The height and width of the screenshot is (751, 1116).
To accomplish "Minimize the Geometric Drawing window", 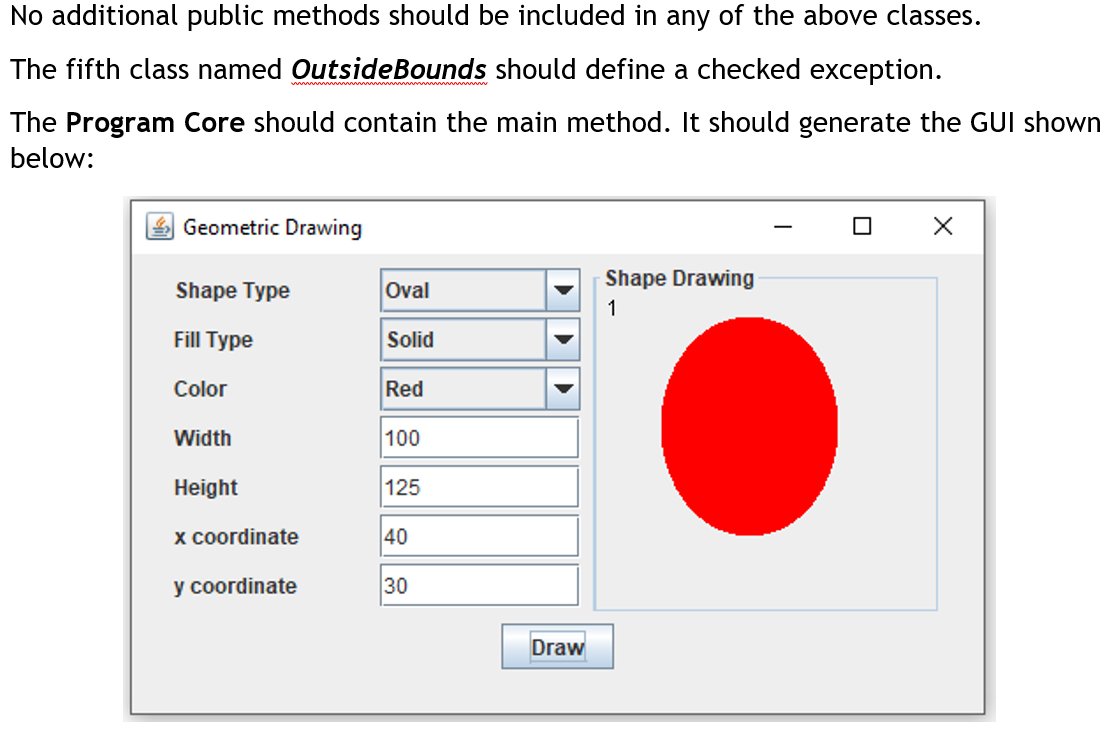I will click(782, 227).
